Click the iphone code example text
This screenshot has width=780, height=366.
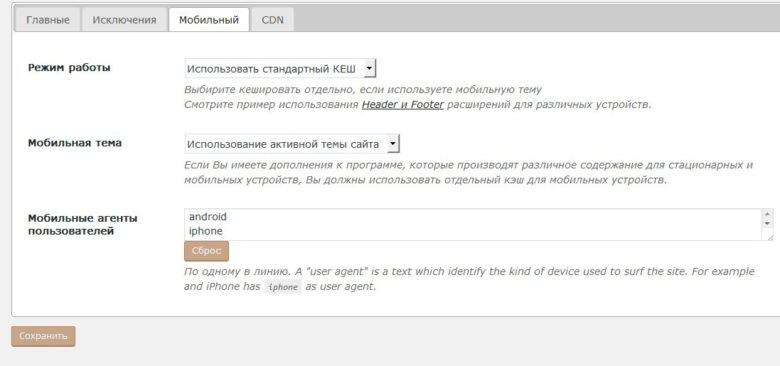tap(283, 287)
